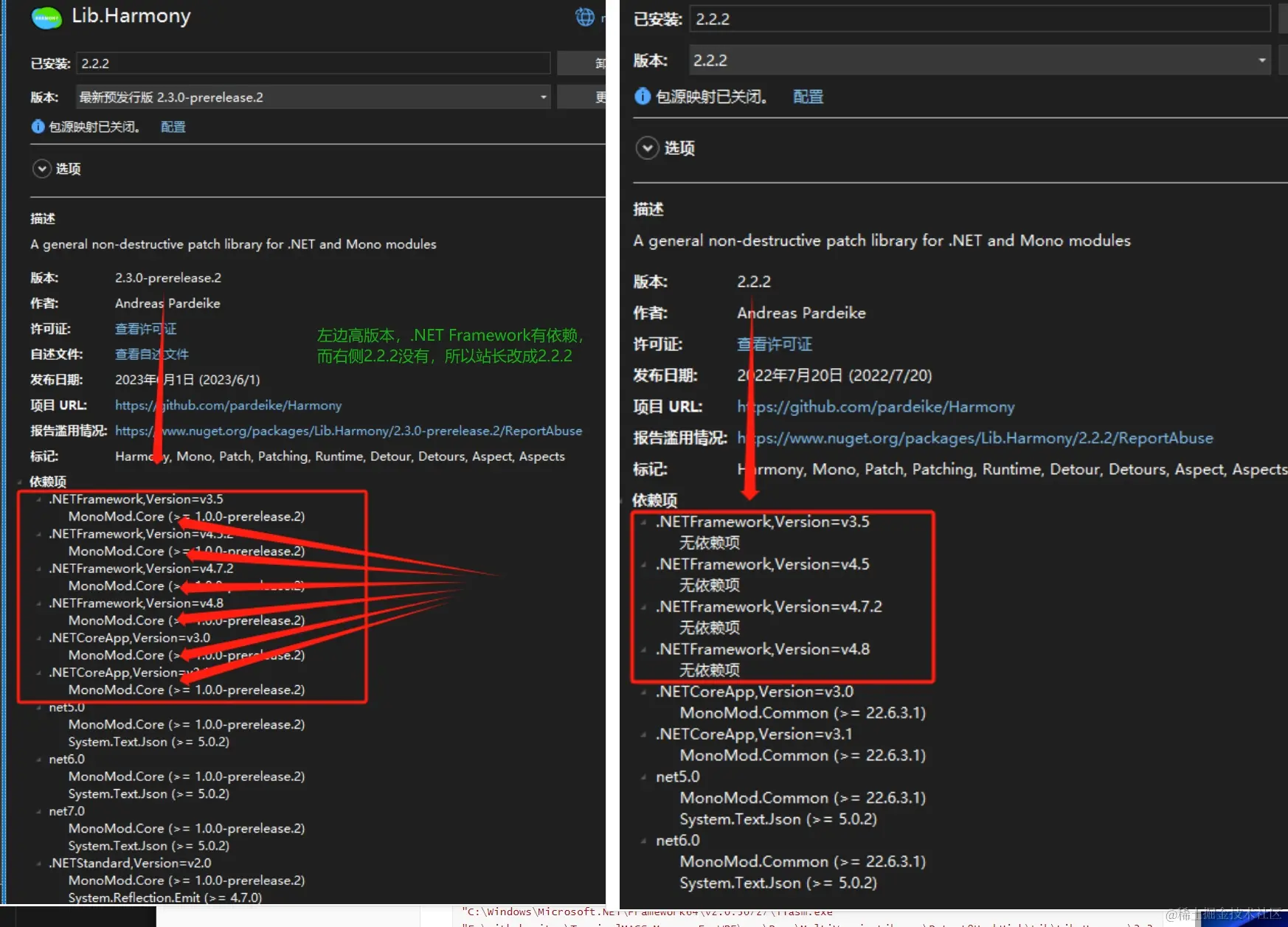The width and height of the screenshot is (1288, 927).
Task: Select MonoMod.Core row under left .NETStandard v2.0
Action: coord(187,881)
